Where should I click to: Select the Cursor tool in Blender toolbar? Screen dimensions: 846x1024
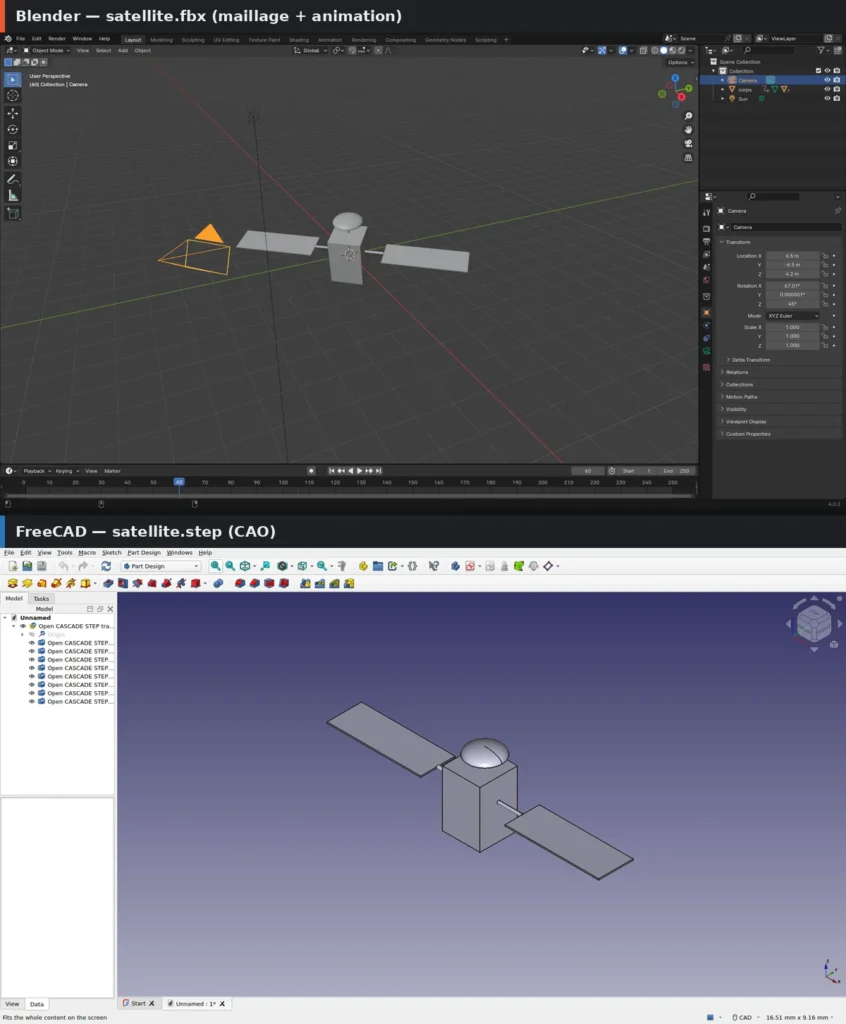pos(12,96)
